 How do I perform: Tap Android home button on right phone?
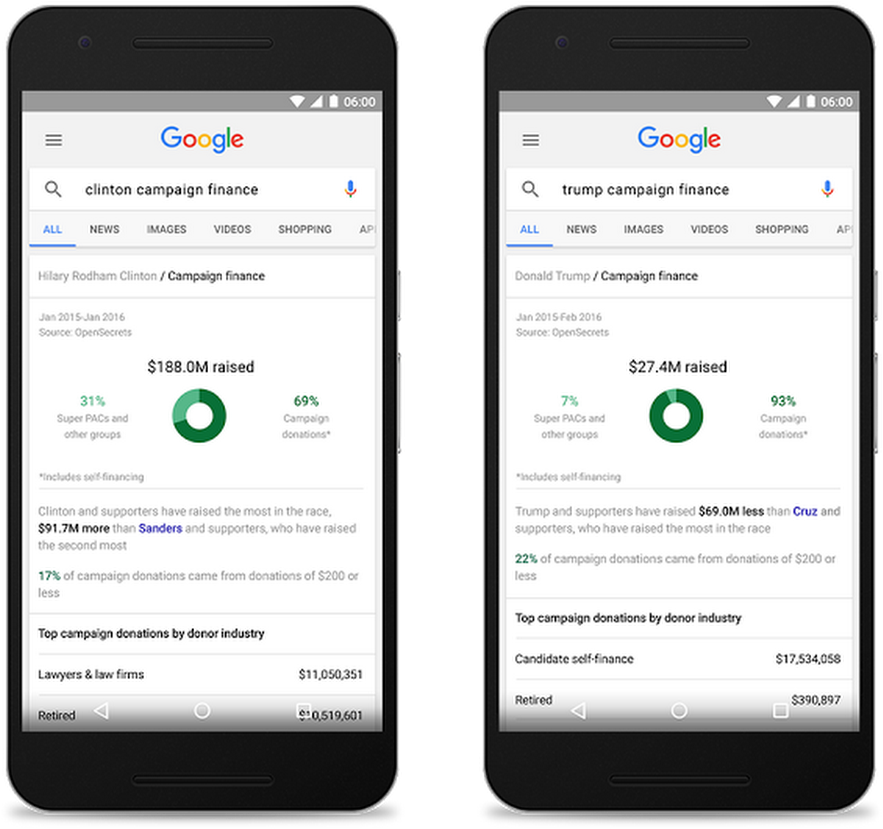[x=679, y=711]
